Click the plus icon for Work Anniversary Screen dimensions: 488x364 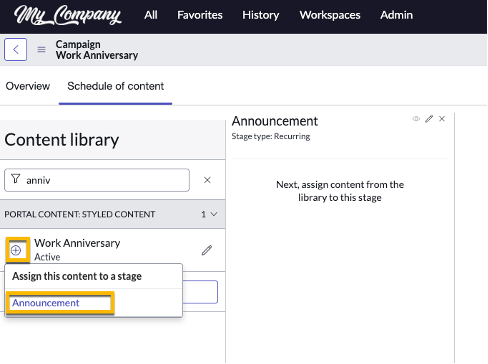click(16, 250)
